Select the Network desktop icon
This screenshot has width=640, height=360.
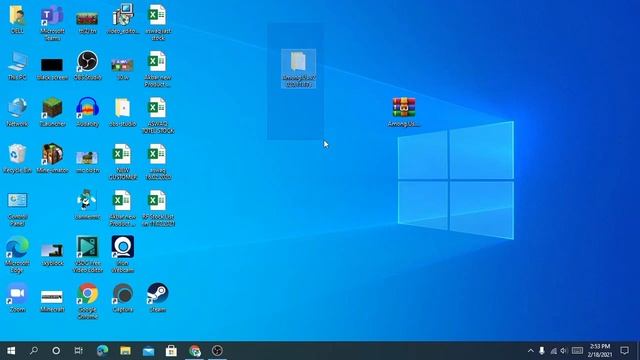coord(17,112)
